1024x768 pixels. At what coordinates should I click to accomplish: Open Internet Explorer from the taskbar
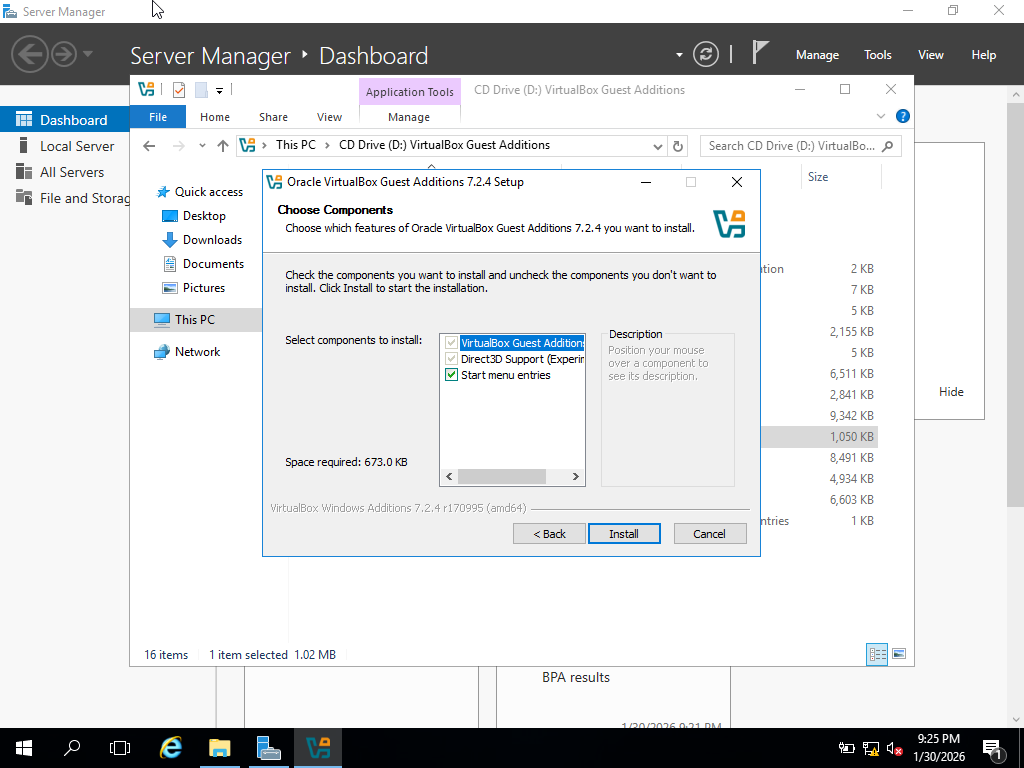pyautogui.click(x=171, y=747)
